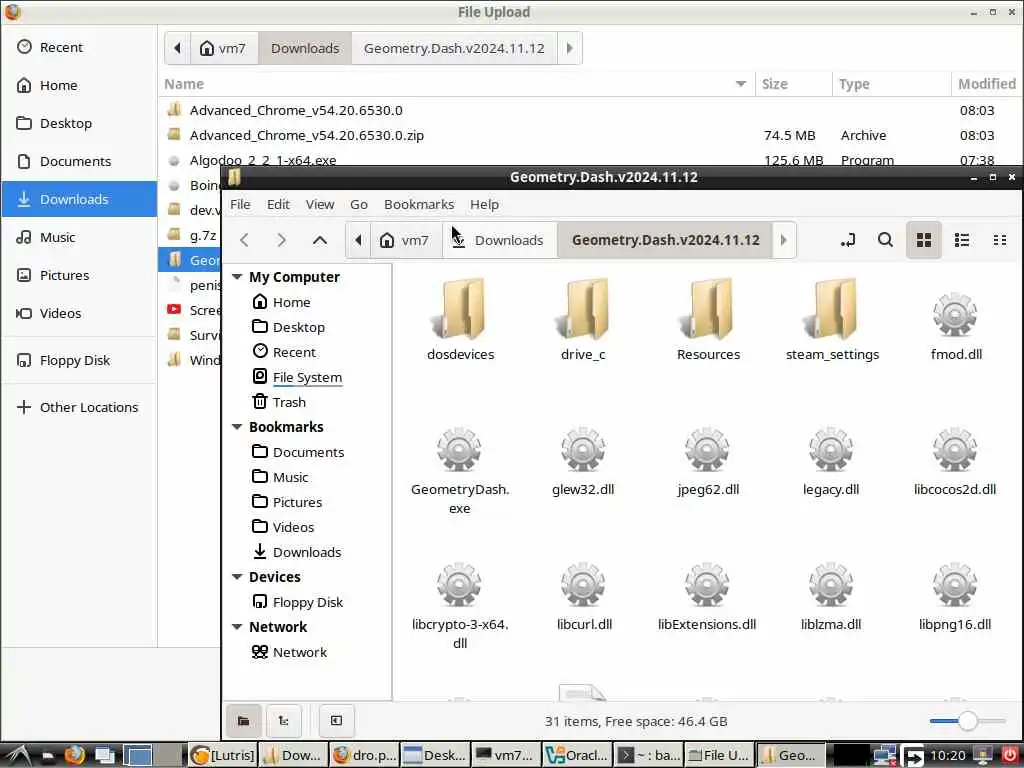Select Advanced_Chrome_v54.20.6530.0.zip row
Viewport: 1024px width, 768px height.
pyautogui.click(x=590, y=135)
